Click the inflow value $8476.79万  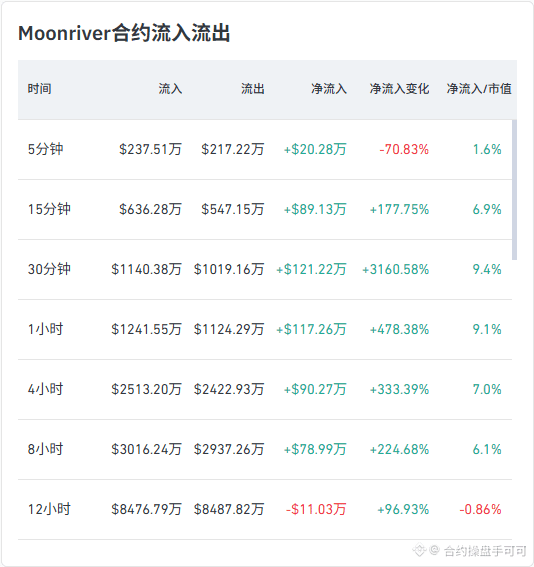click(x=146, y=510)
